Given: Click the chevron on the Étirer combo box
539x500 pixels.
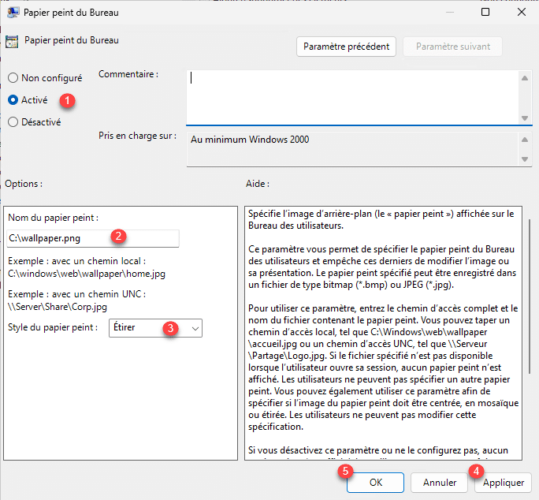Looking at the screenshot, I should coord(195,329).
